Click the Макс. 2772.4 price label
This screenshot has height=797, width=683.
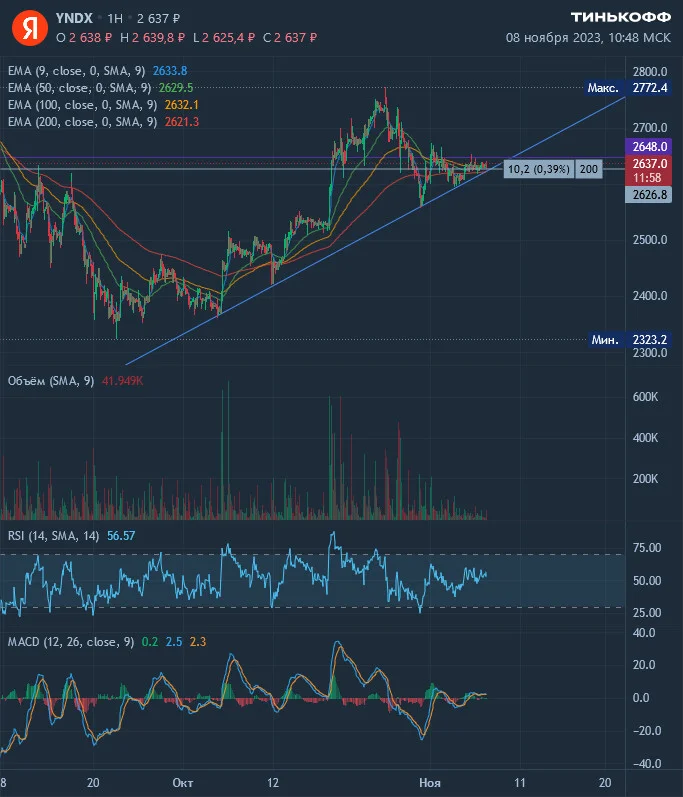pyautogui.click(x=627, y=88)
